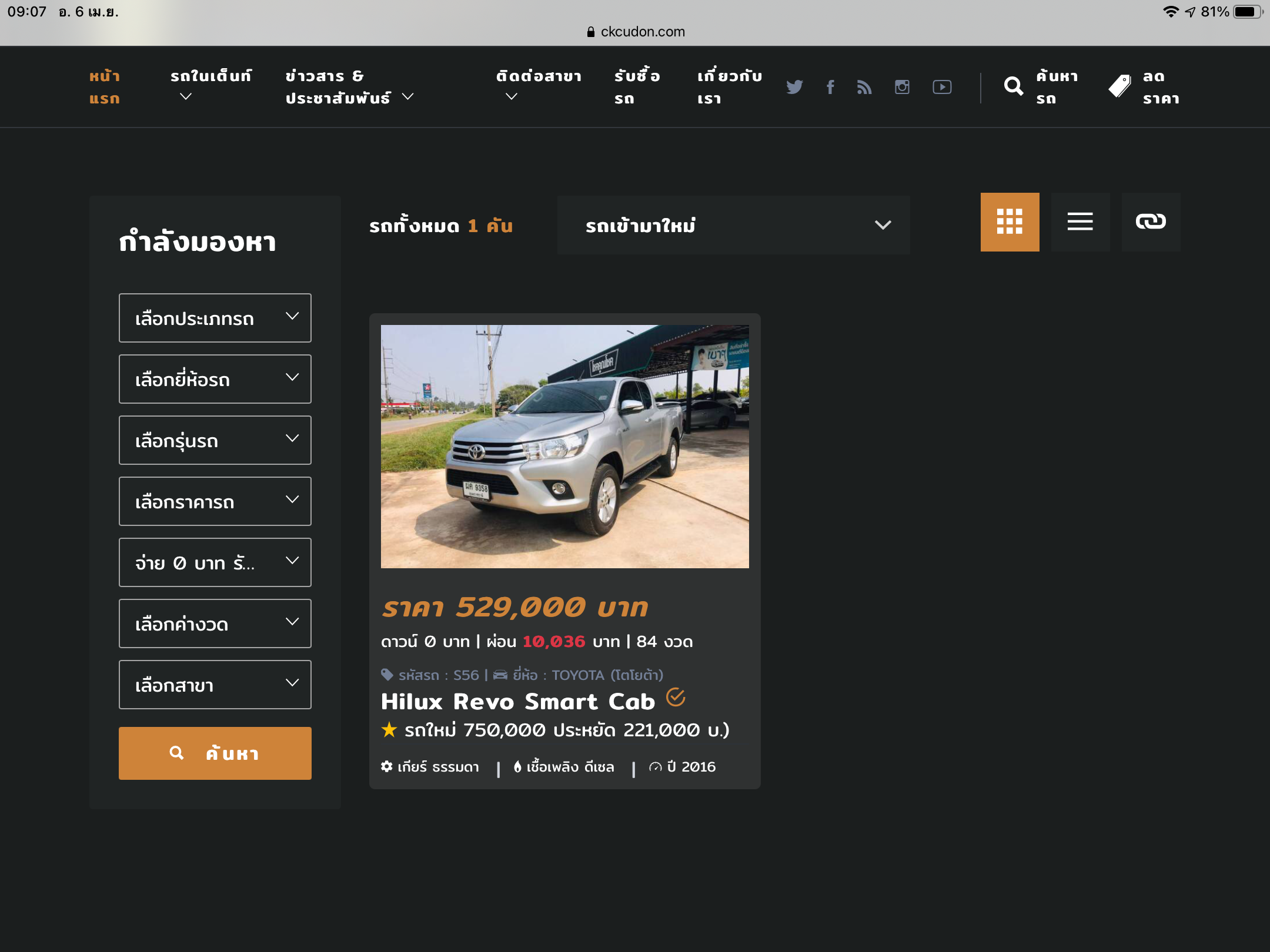Click the magnifier search car icon
The width and height of the screenshot is (1270, 952).
(x=1013, y=87)
